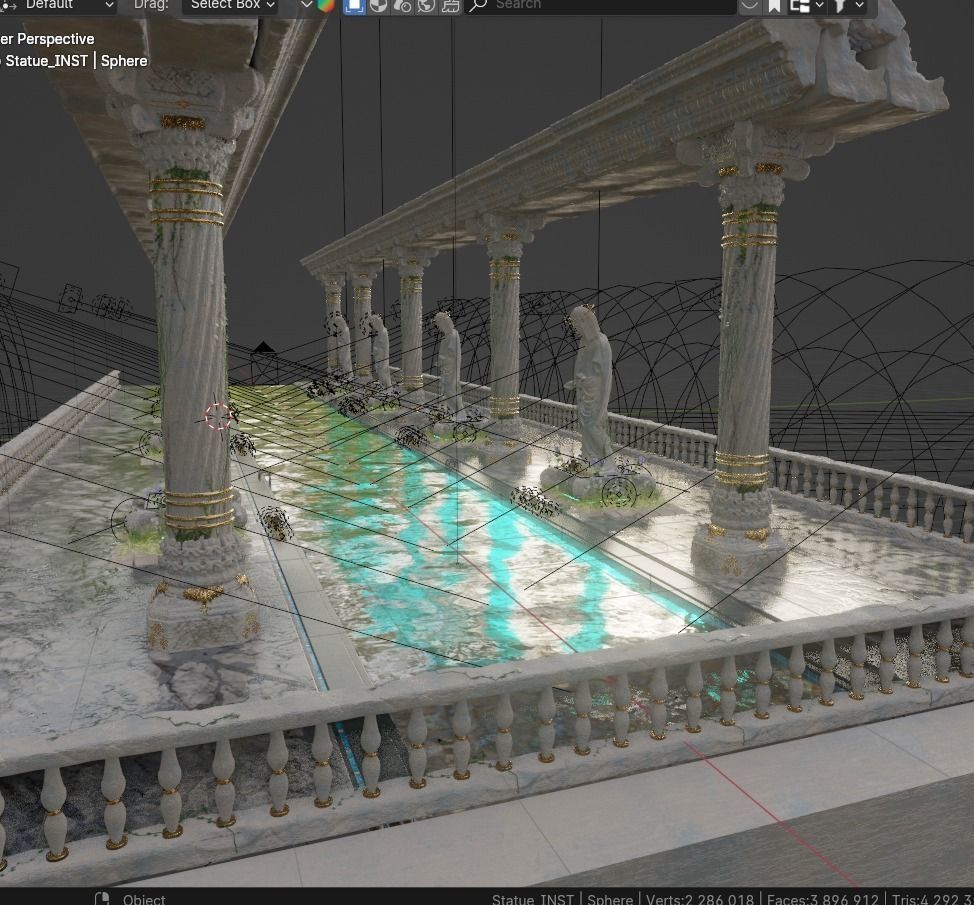Click the filter funnel icon

(x=840, y=6)
